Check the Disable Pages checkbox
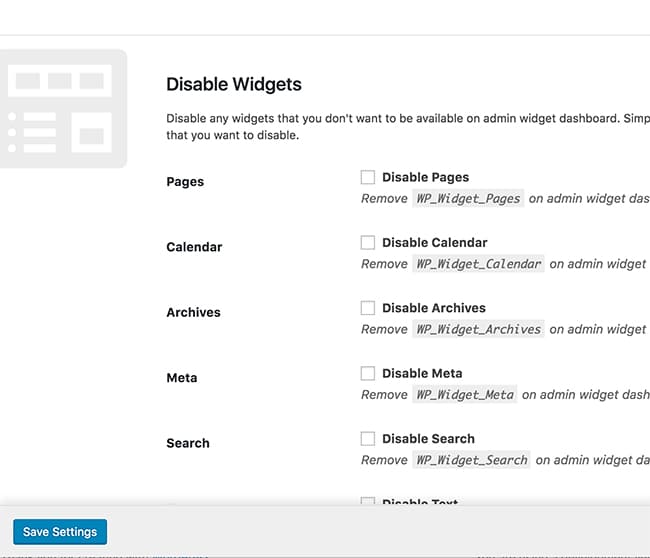650x558 pixels. pyautogui.click(x=368, y=177)
